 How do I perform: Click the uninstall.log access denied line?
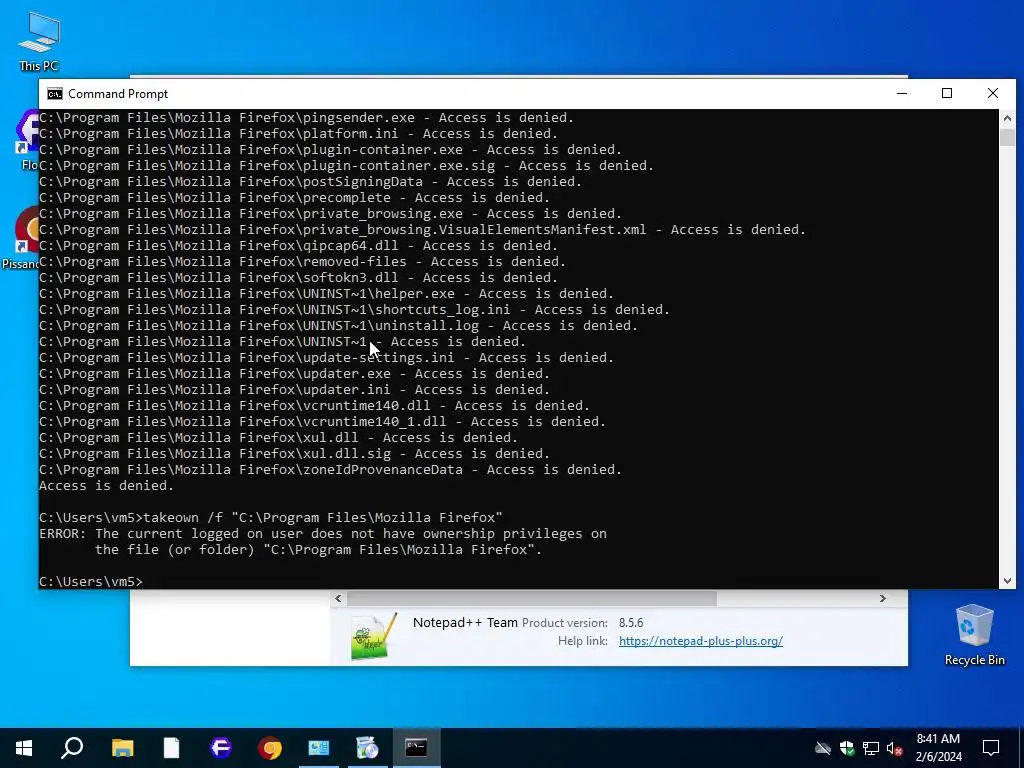click(x=338, y=326)
